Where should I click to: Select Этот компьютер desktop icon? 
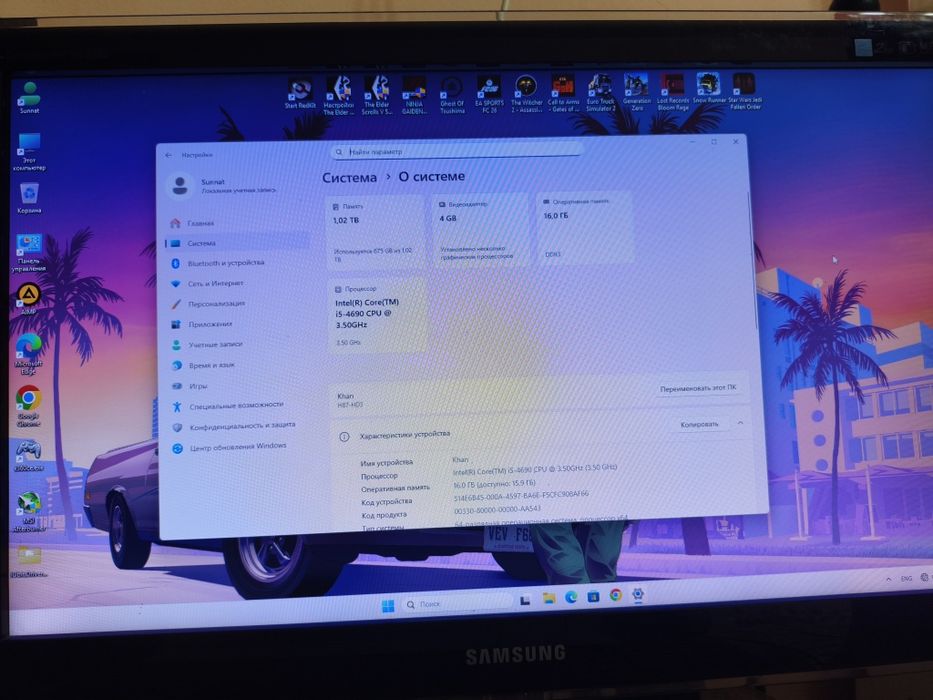(x=29, y=152)
